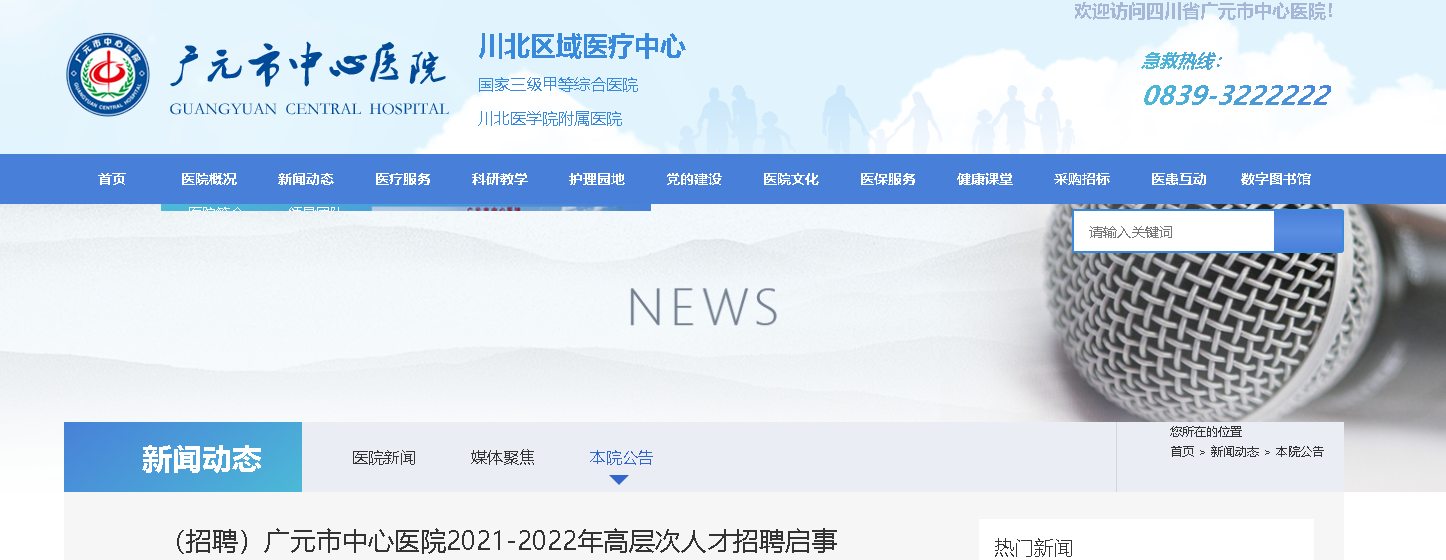
Task: Open the 医保服务 menu
Action: tap(888, 180)
